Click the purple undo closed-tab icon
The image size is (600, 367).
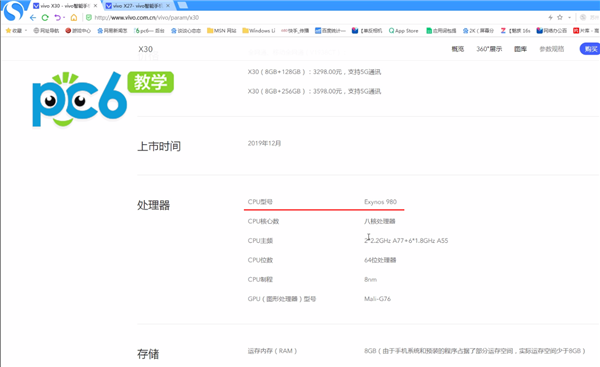point(57,18)
